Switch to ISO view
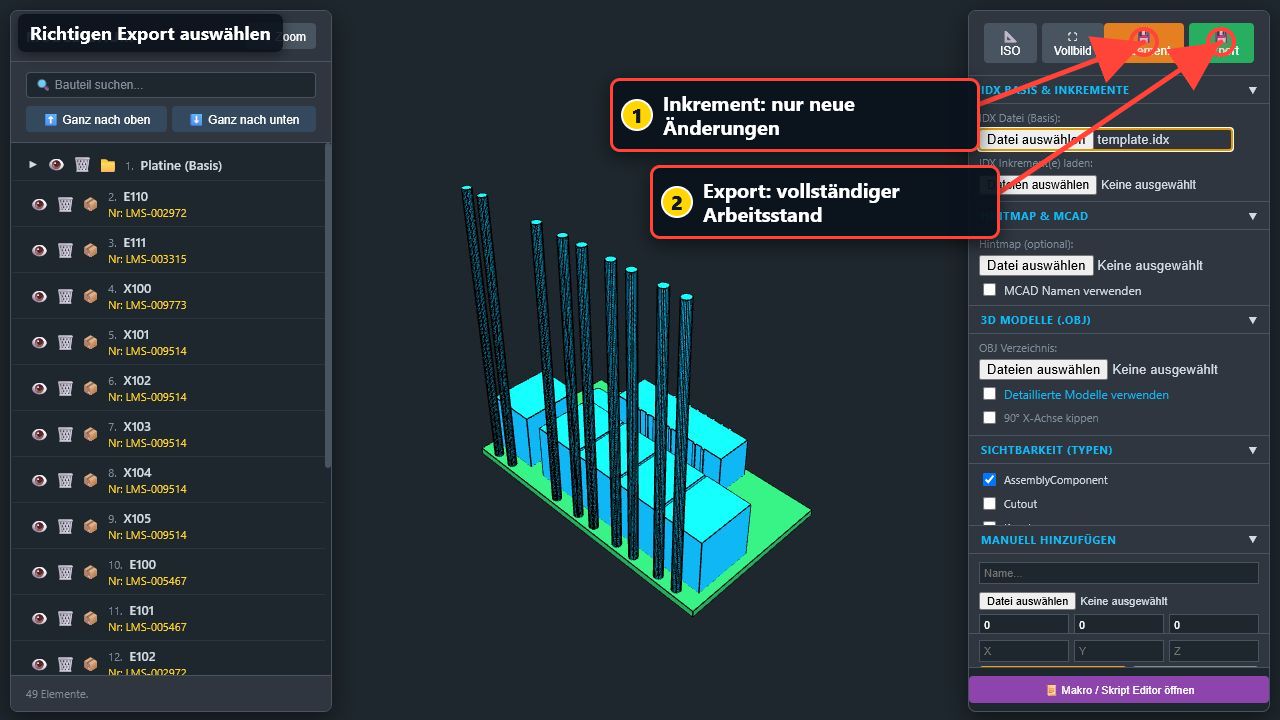This screenshot has width=1280, height=720. pos(1010,42)
